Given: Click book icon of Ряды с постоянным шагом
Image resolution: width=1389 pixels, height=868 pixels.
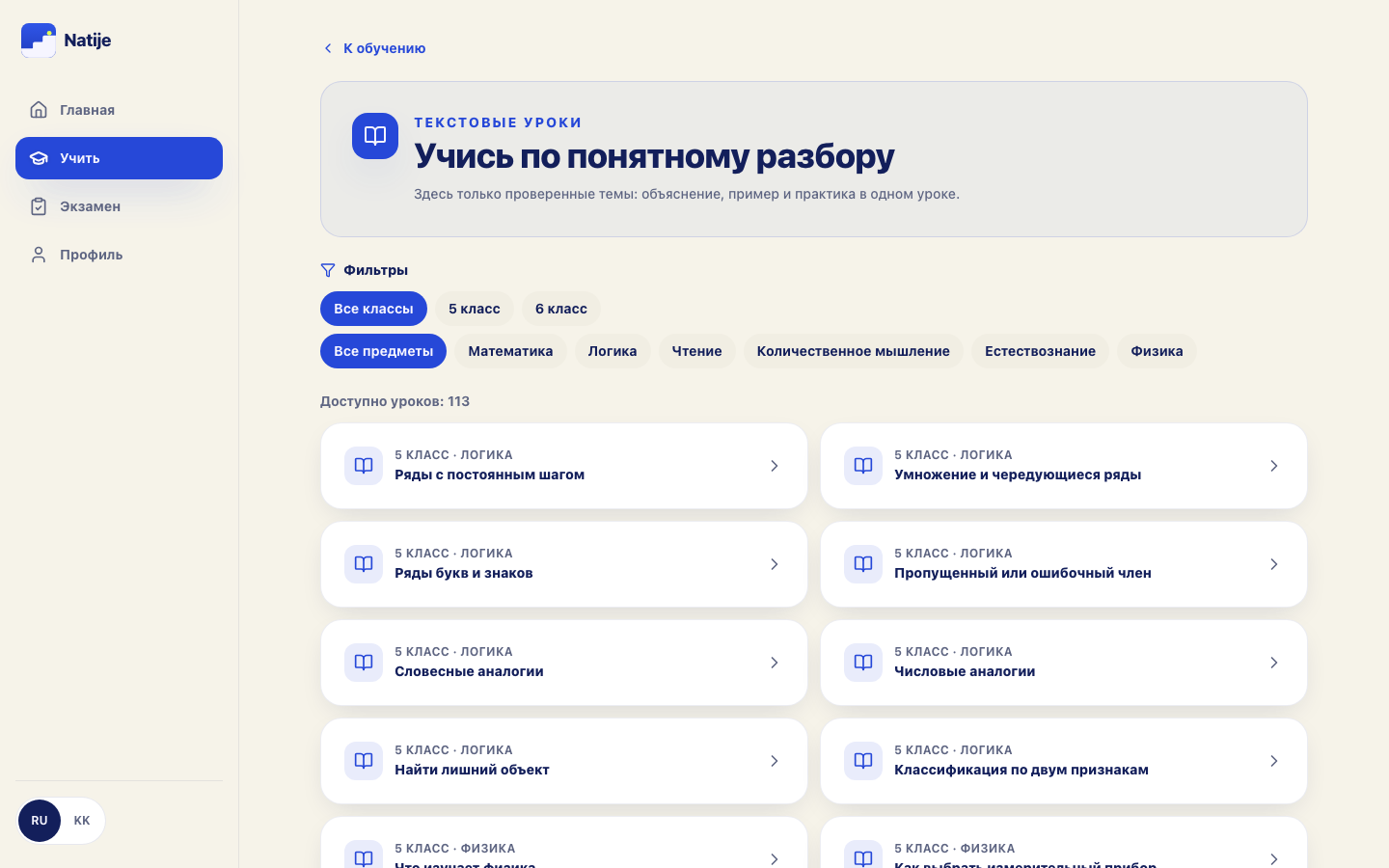Looking at the screenshot, I should (x=364, y=466).
